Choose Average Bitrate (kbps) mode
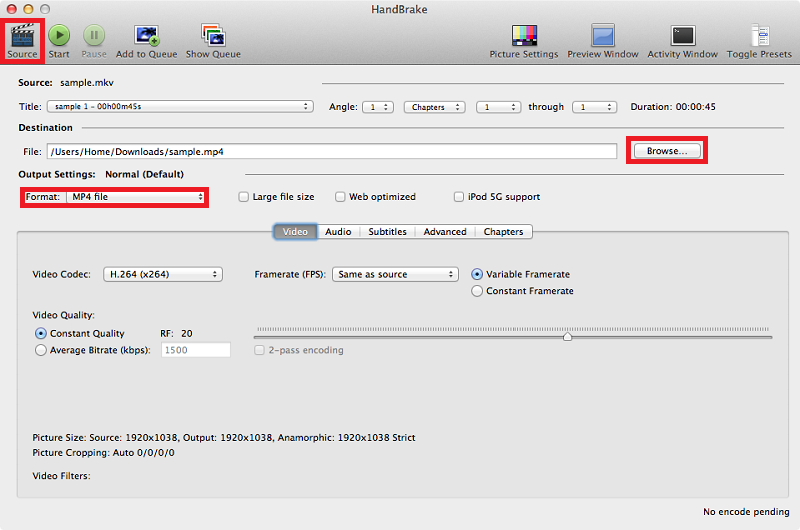This screenshot has width=800, height=530. 41,350
